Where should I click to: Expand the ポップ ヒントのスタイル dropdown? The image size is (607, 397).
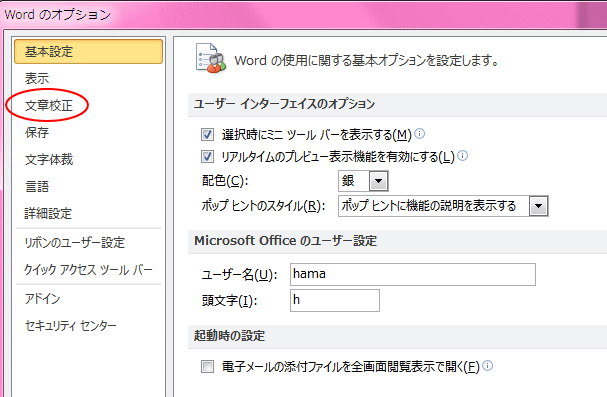coord(538,206)
